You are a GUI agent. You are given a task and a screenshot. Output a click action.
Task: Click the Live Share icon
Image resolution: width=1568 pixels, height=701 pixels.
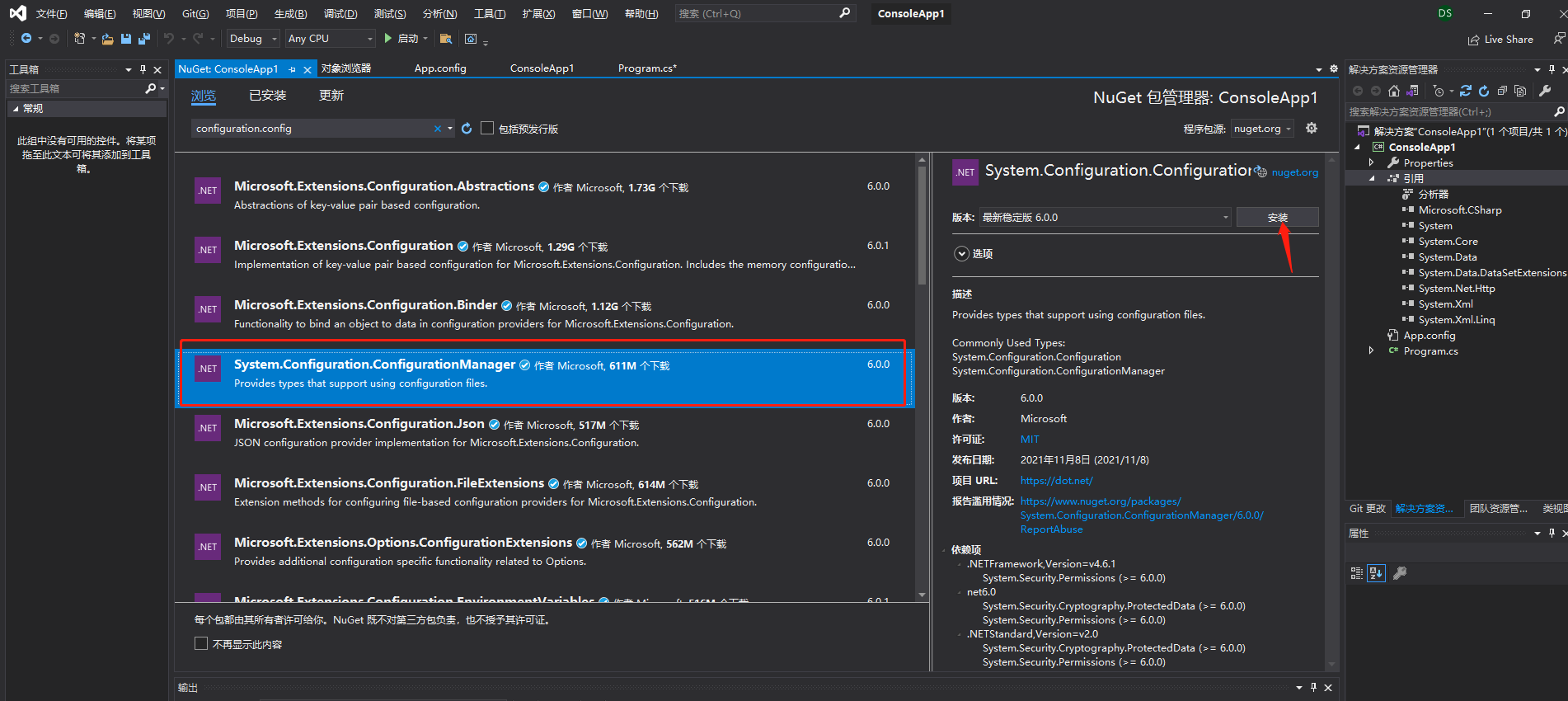(1473, 40)
